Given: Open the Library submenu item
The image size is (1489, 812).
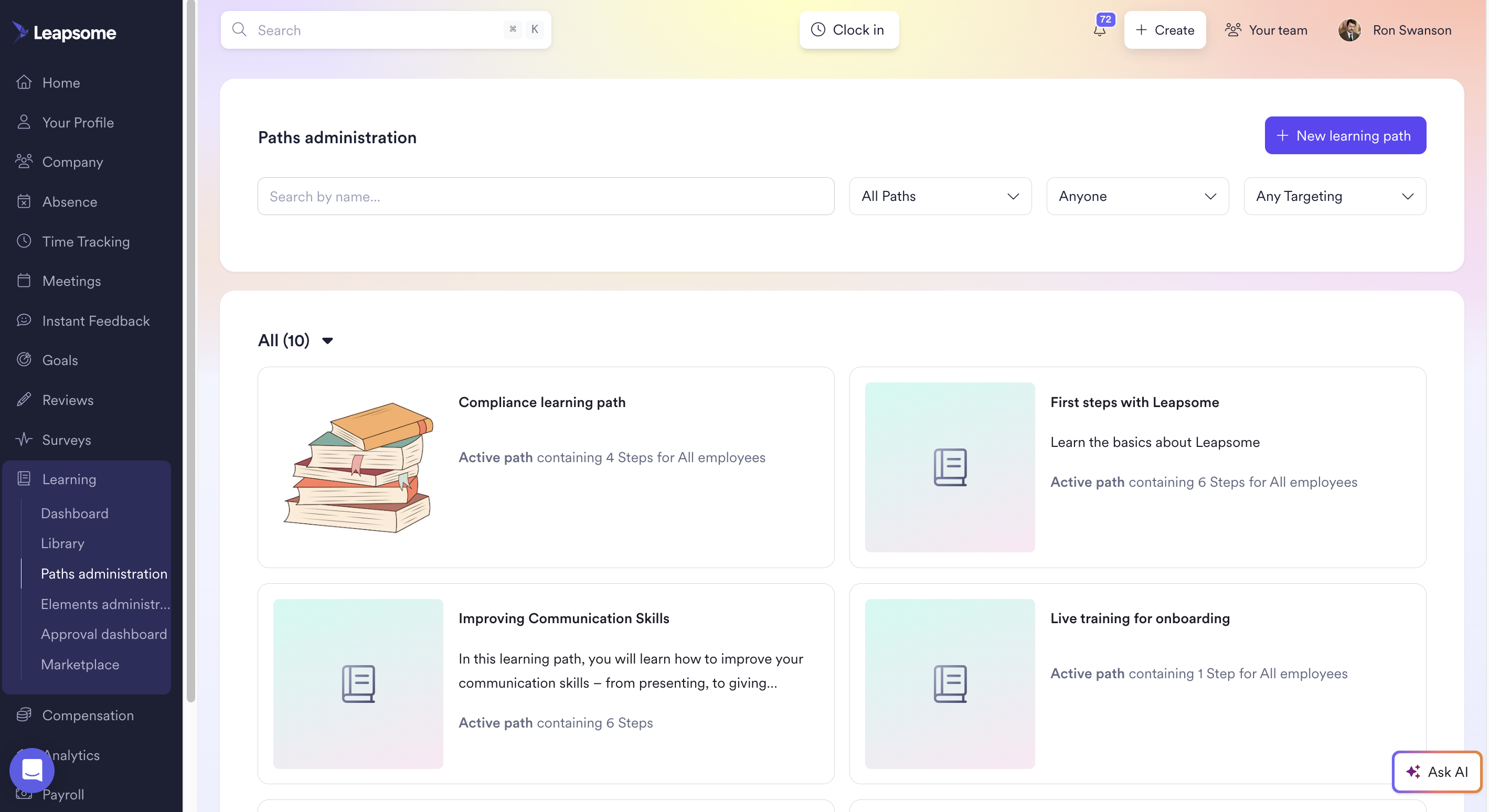Looking at the screenshot, I should click(62, 543).
